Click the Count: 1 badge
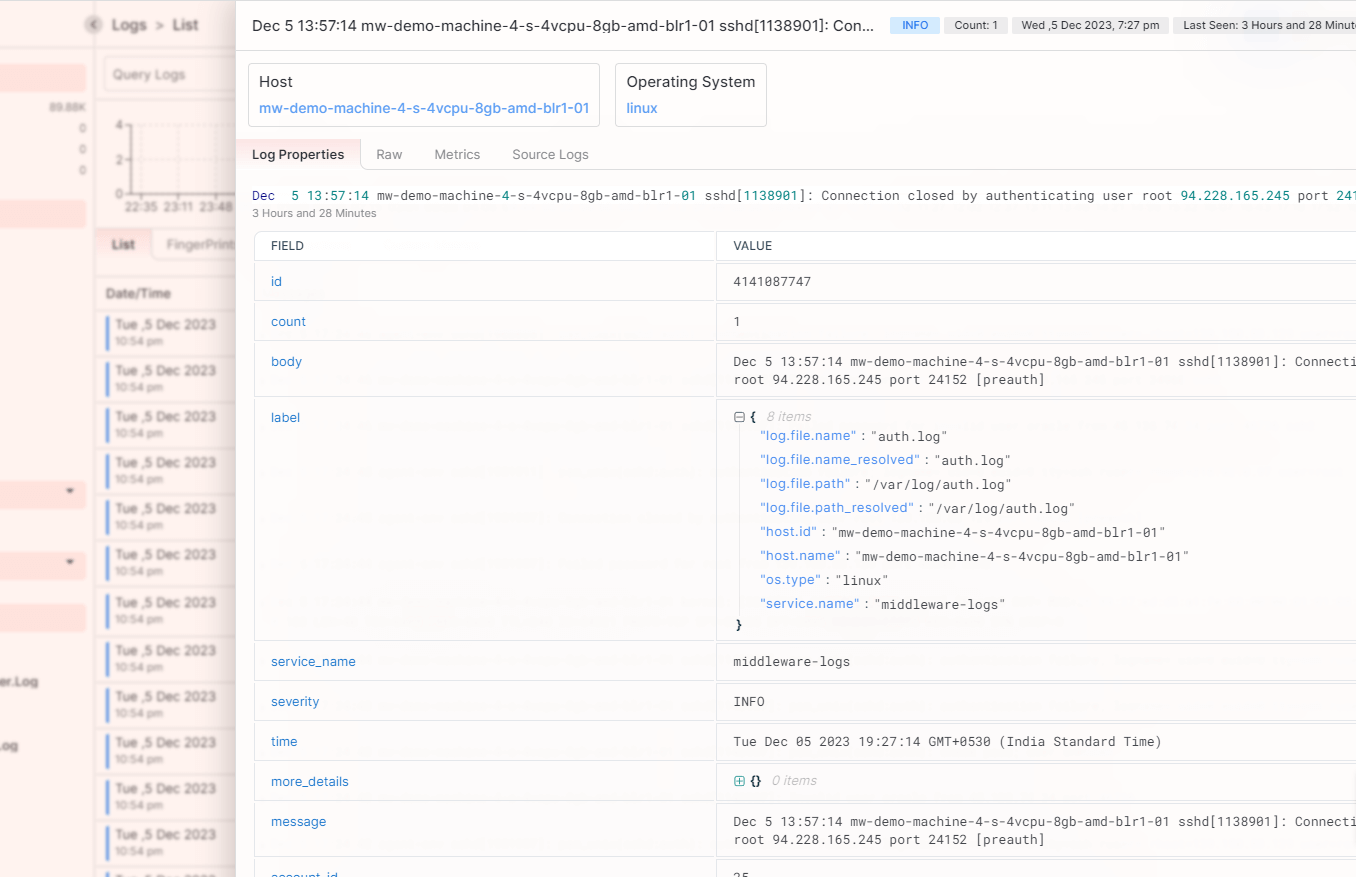The height and width of the screenshot is (877, 1356). (975, 24)
